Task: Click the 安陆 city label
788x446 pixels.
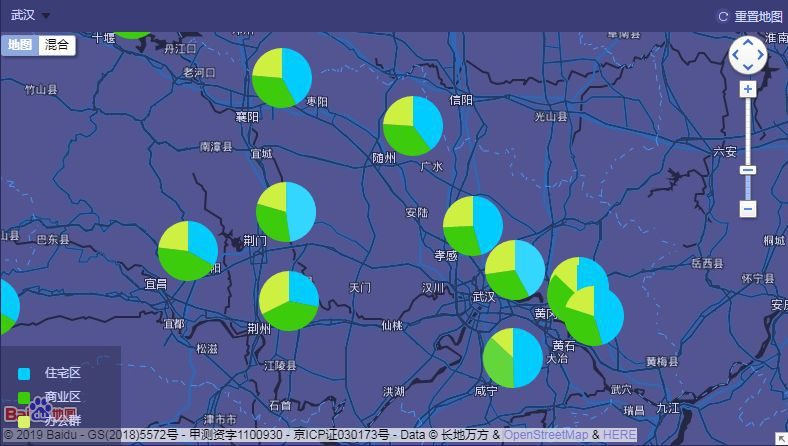Action: tap(417, 213)
